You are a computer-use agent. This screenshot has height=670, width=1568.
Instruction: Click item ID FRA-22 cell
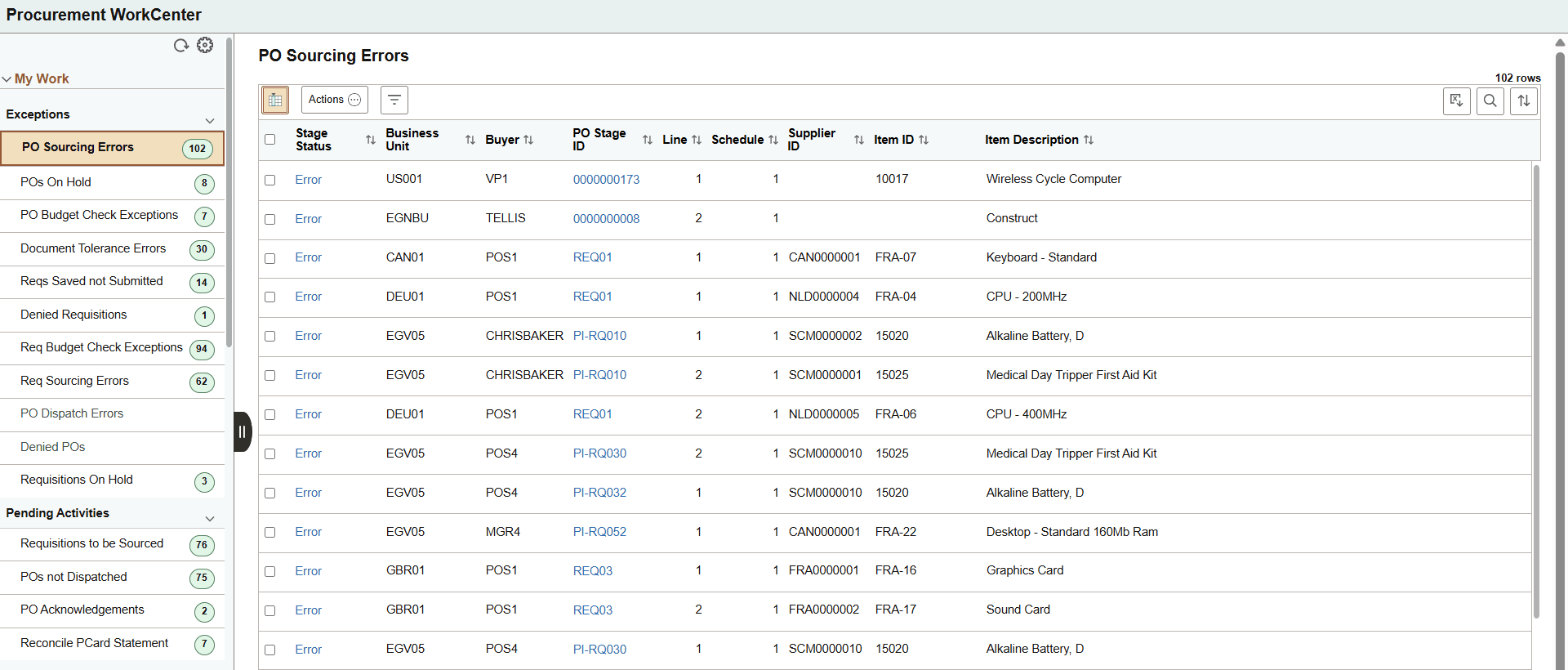click(x=895, y=532)
